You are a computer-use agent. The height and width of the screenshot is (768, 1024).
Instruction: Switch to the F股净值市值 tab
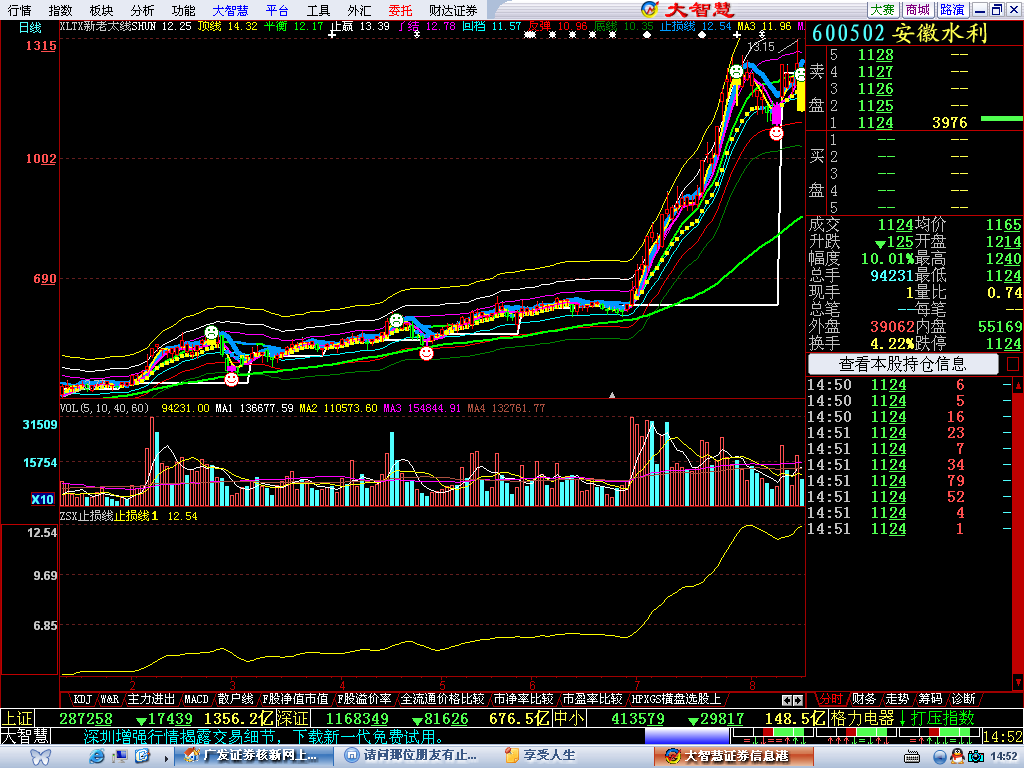pos(295,699)
